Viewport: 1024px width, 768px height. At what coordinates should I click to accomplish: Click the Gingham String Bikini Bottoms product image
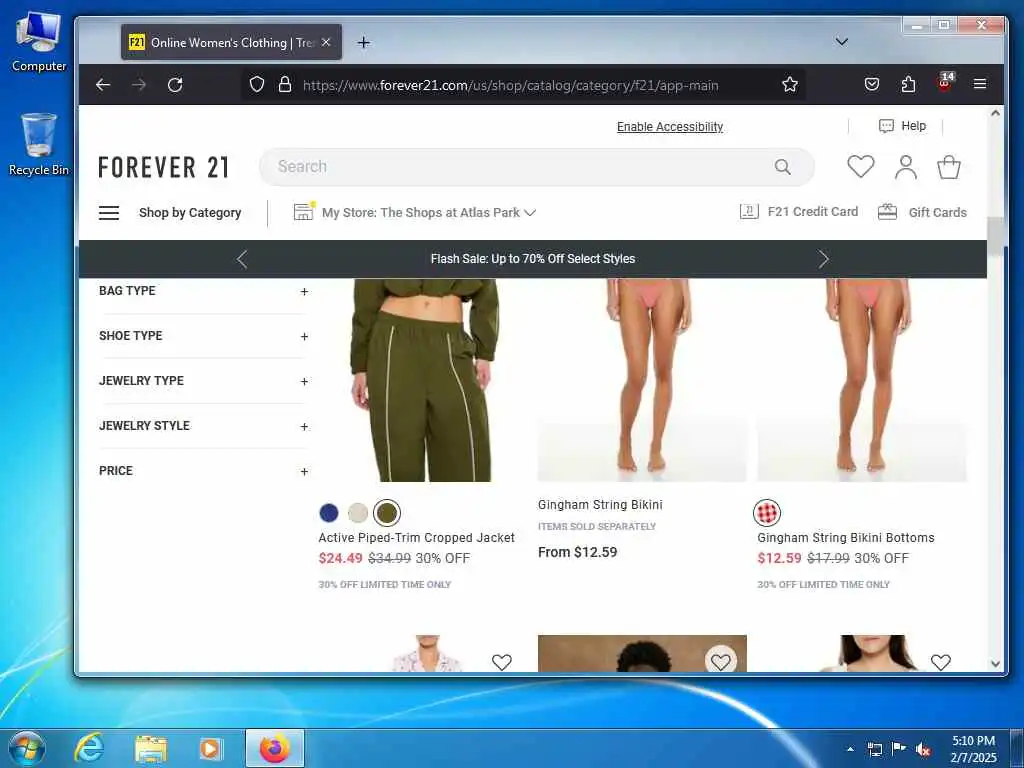862,380
